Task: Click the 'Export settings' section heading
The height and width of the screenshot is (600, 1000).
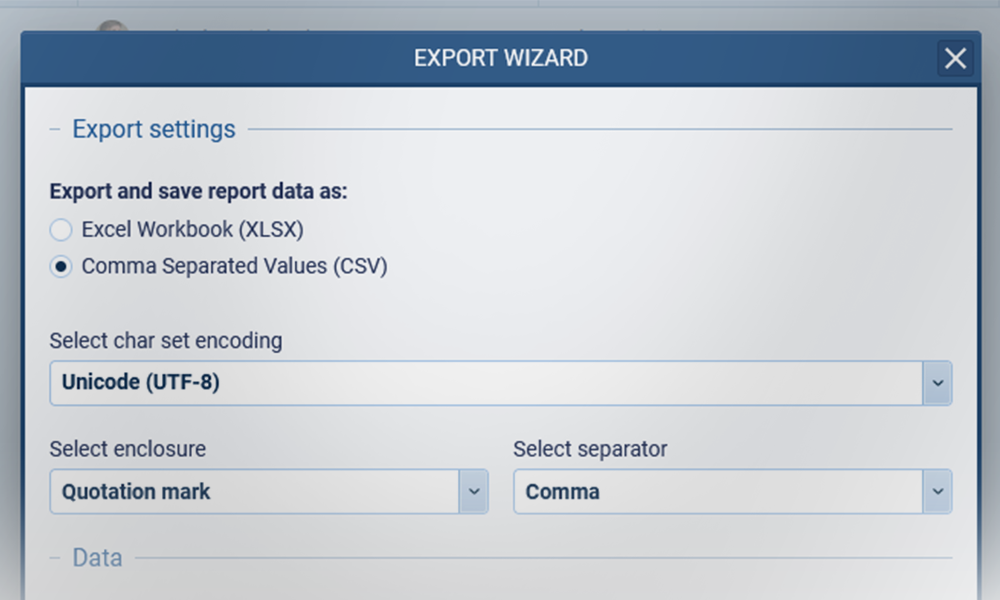Action: point(154,129)
